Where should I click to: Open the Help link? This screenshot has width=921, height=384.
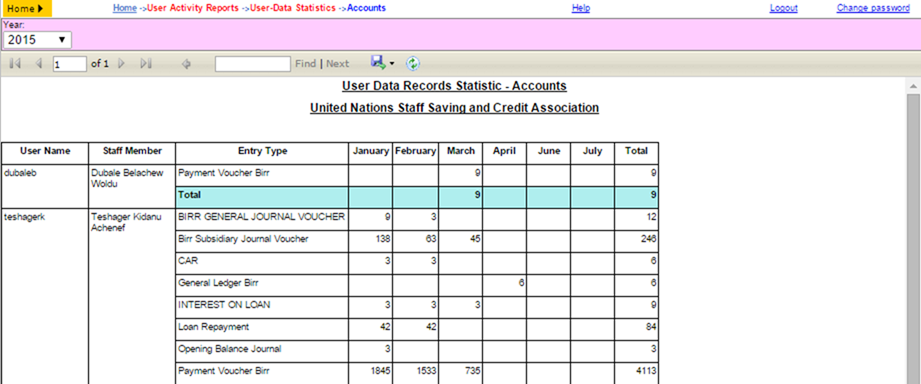pyautogui.click(x=581, y=8)
